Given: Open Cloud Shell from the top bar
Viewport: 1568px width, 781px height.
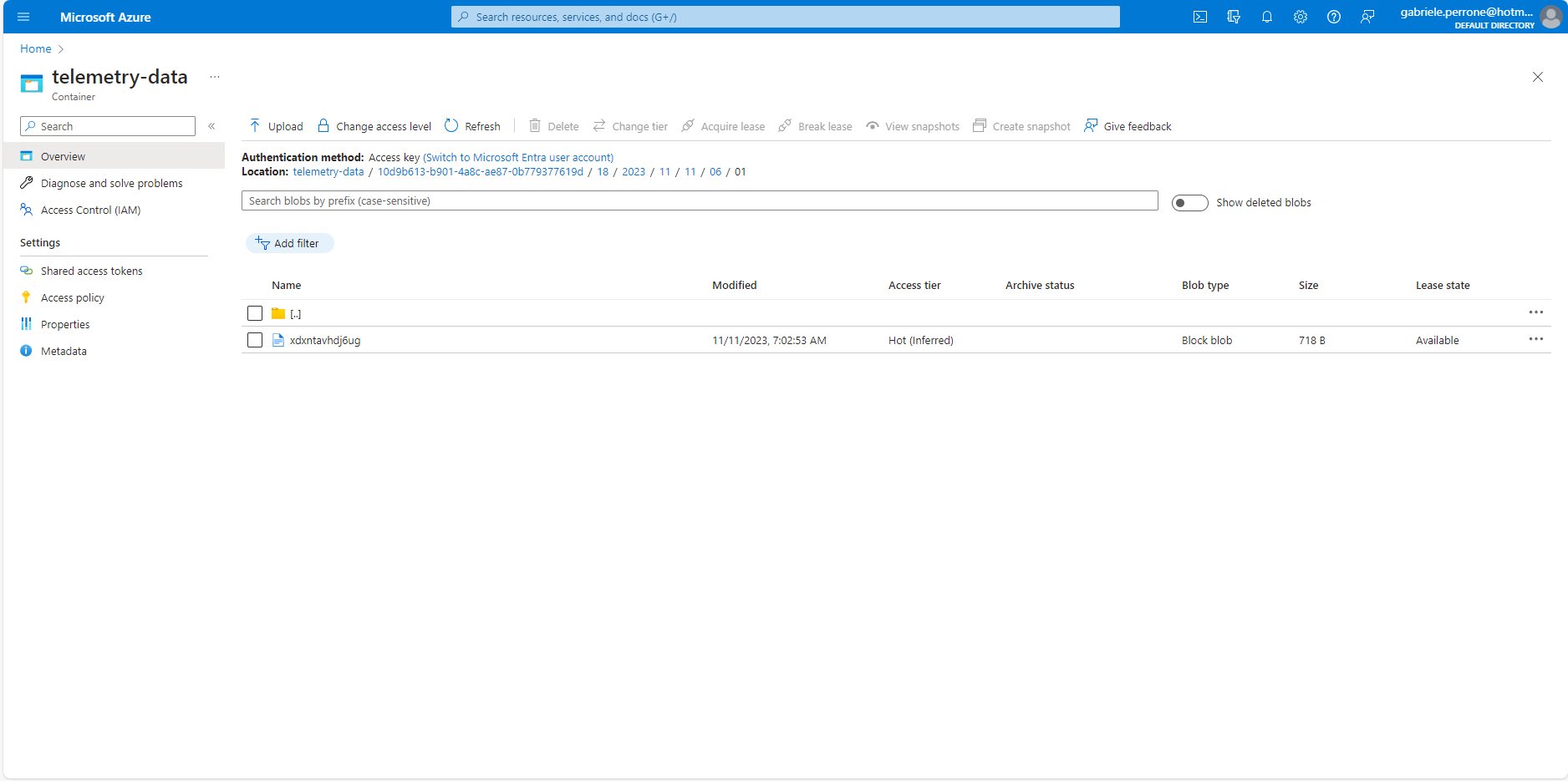Looking at the screenshot, I should pos(1200,17).
